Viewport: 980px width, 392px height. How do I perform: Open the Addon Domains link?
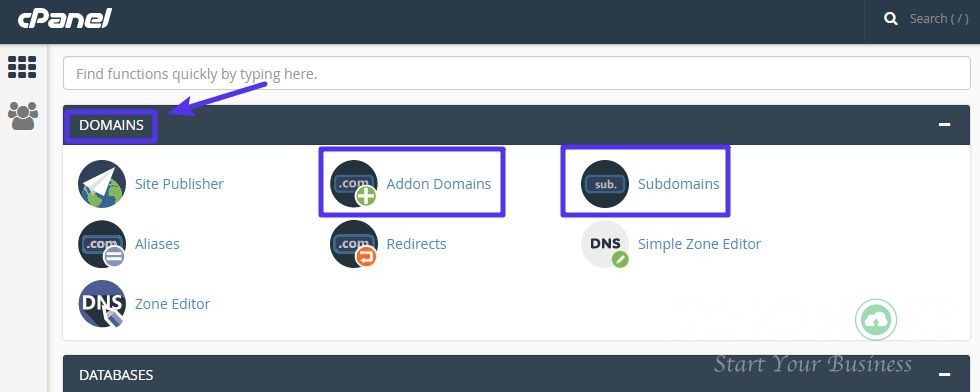point(439,184)
